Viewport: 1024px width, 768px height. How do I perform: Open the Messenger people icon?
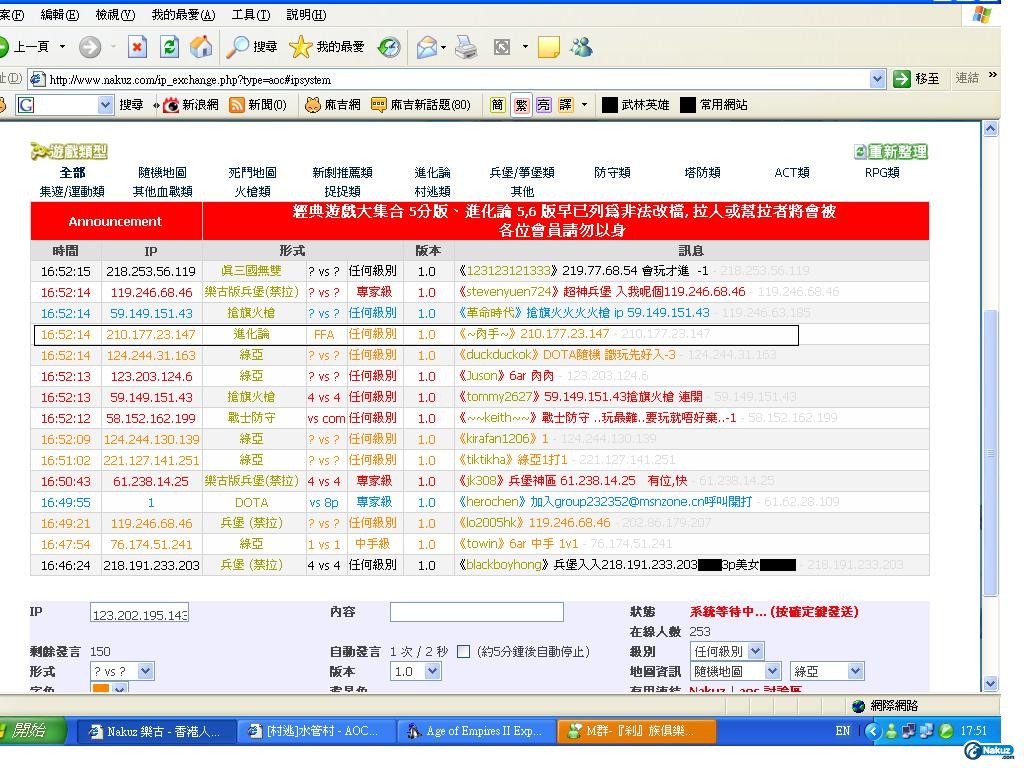[581, 47]
